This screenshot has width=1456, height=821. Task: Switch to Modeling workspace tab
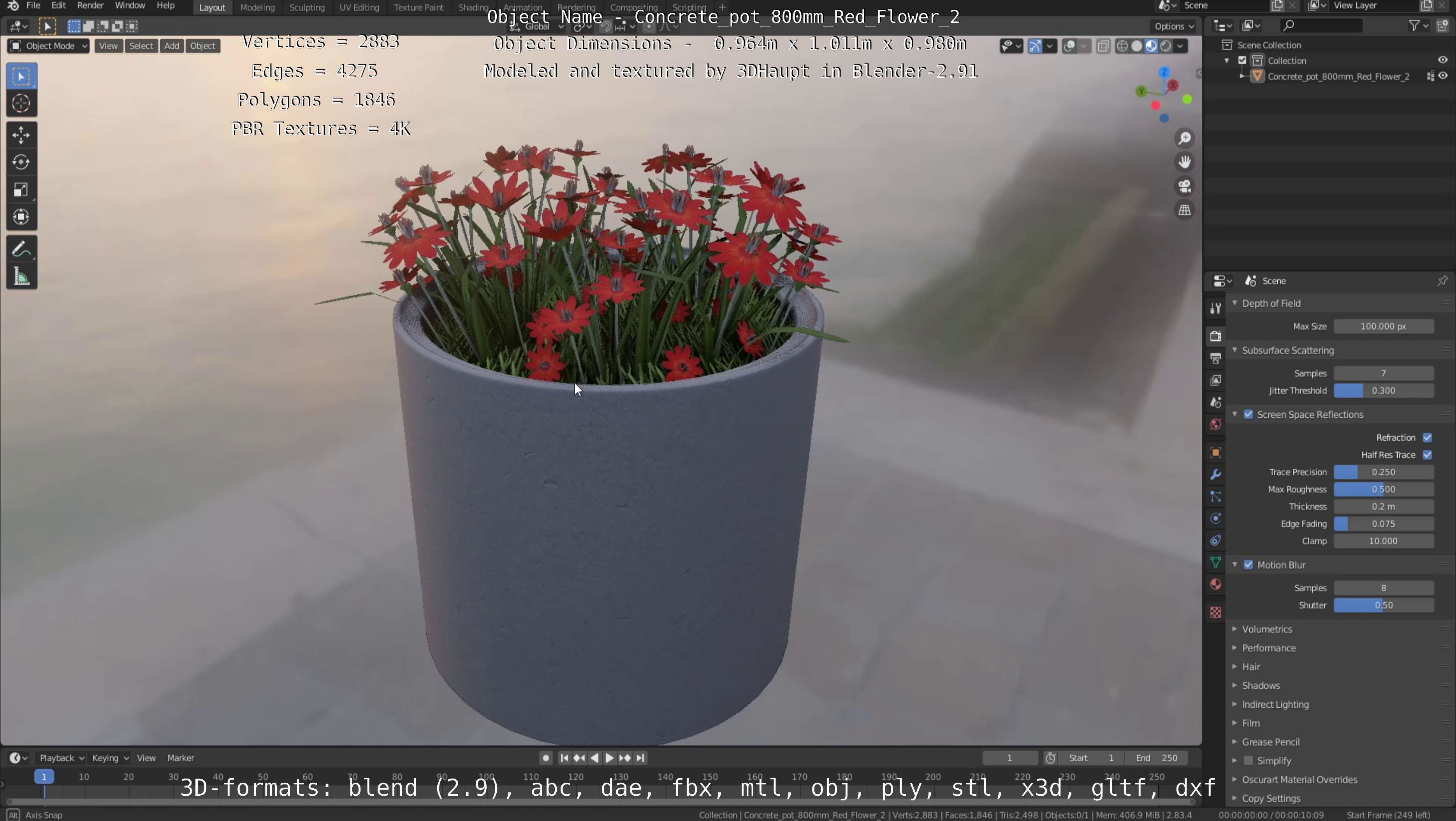[257, 7]
